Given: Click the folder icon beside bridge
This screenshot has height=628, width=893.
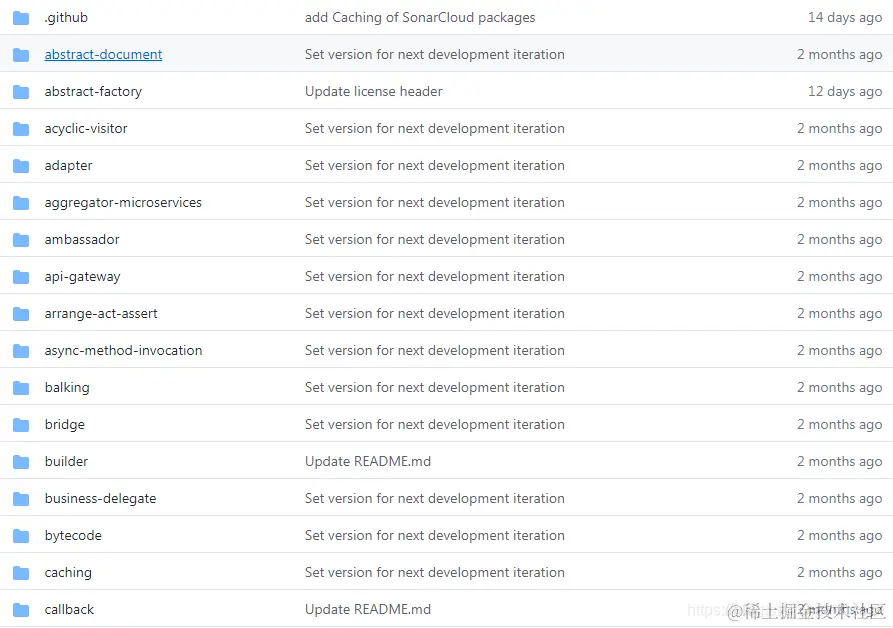Looking at the screenshot, I should (x=21, y=425).
